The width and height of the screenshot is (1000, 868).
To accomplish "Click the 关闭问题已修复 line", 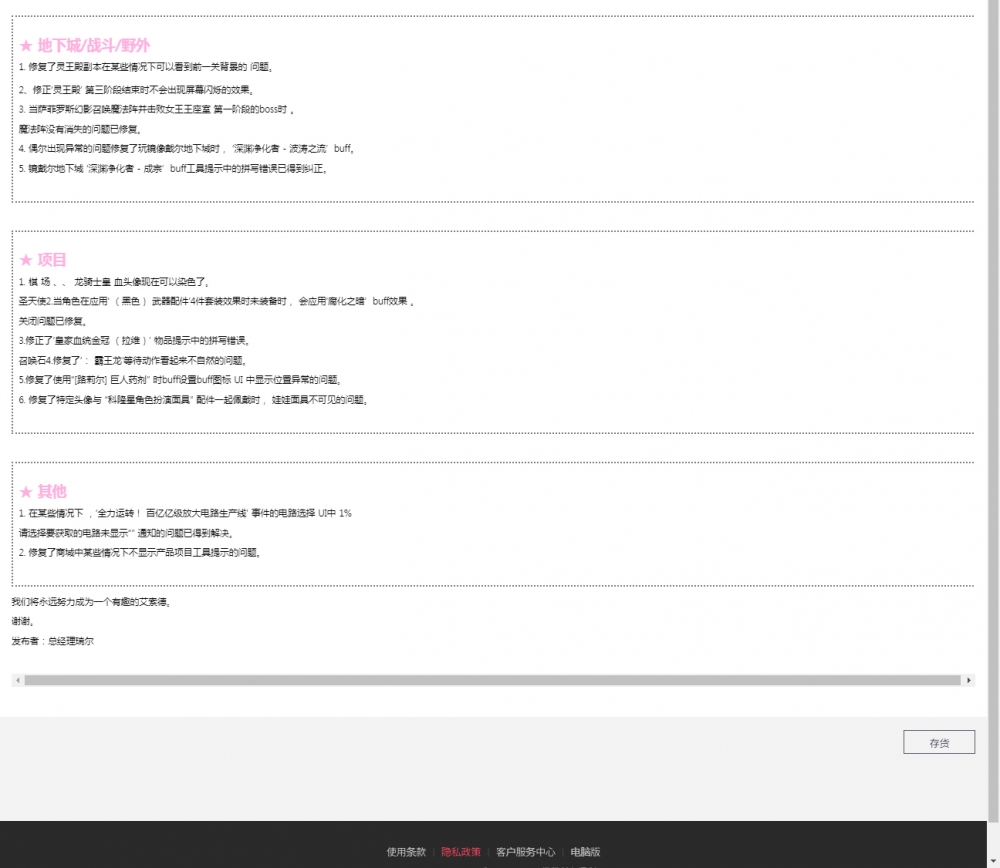I will pyautogui.click(x=53, y=321).
